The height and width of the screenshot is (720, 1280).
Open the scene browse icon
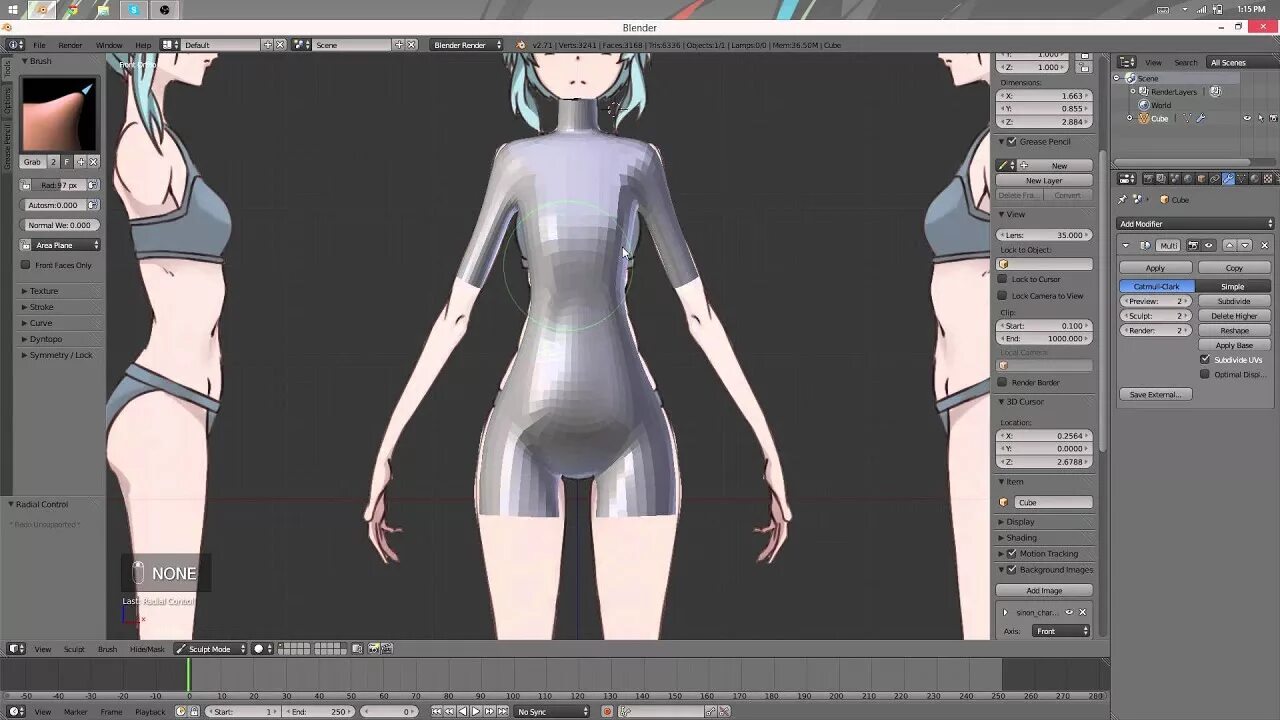(303, 45)
